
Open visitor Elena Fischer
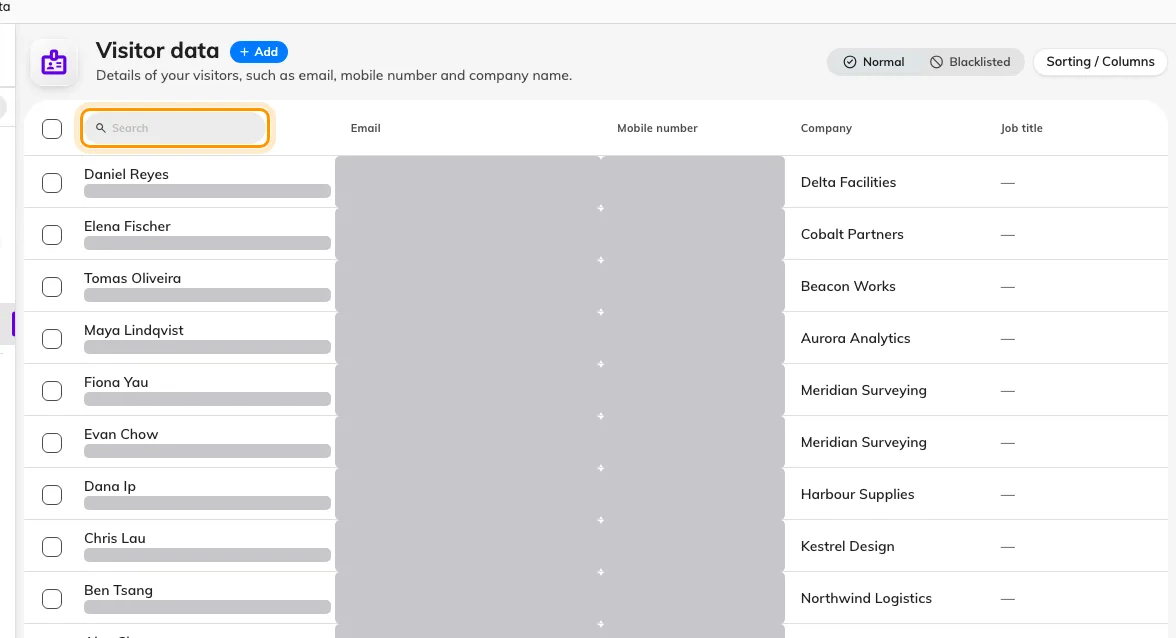(x=127, y=226)
